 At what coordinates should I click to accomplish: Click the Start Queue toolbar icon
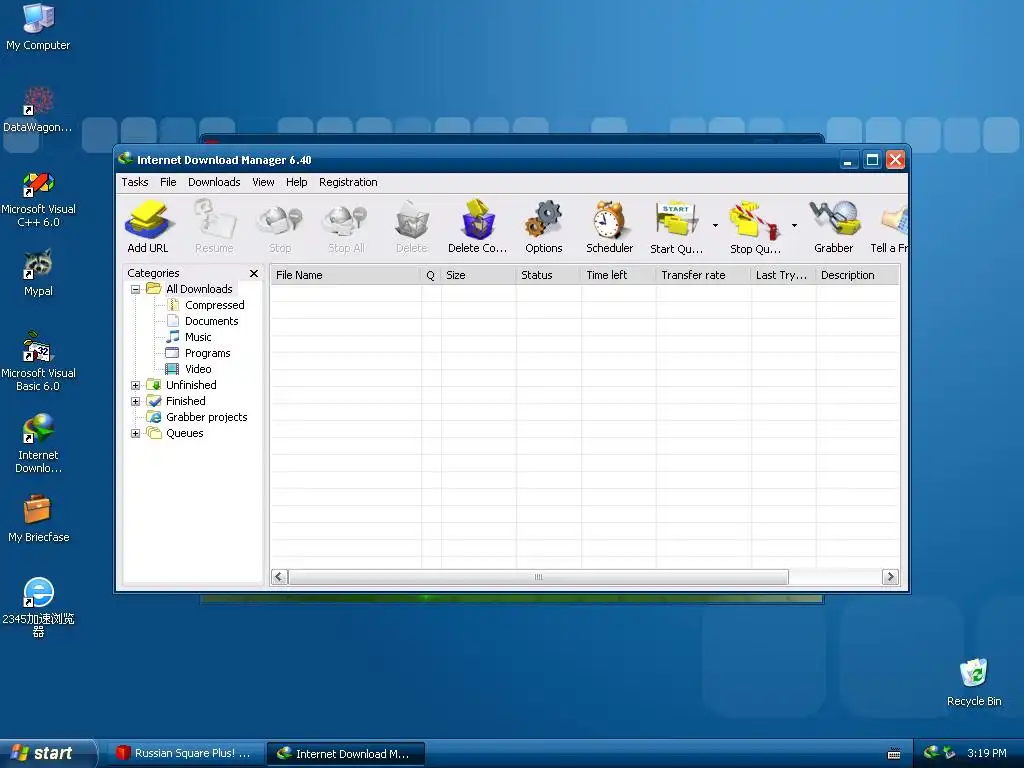pyautogui.click(x=677, y=226)
